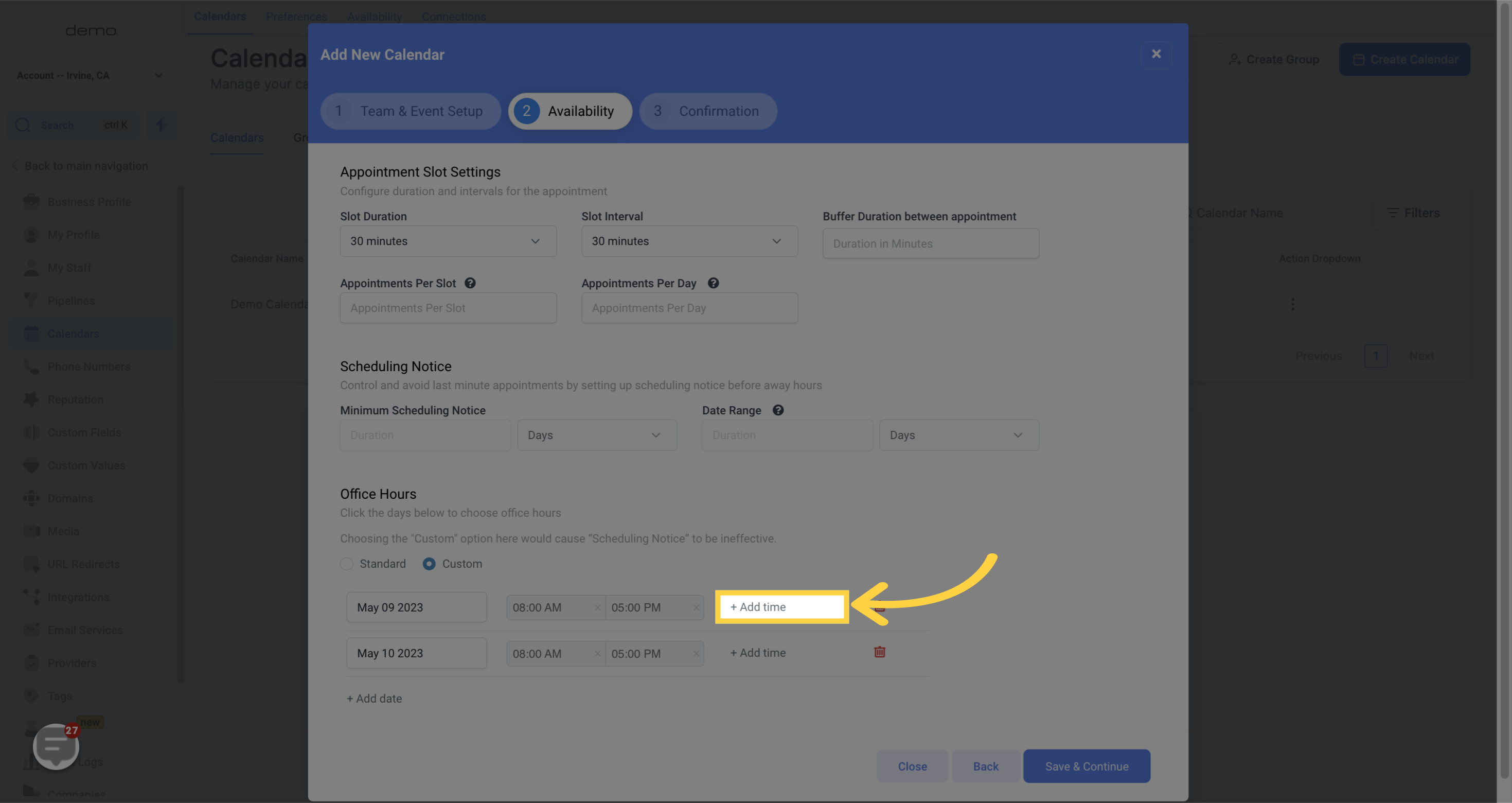Select the Custom office hours radio button

pos(429,564)
